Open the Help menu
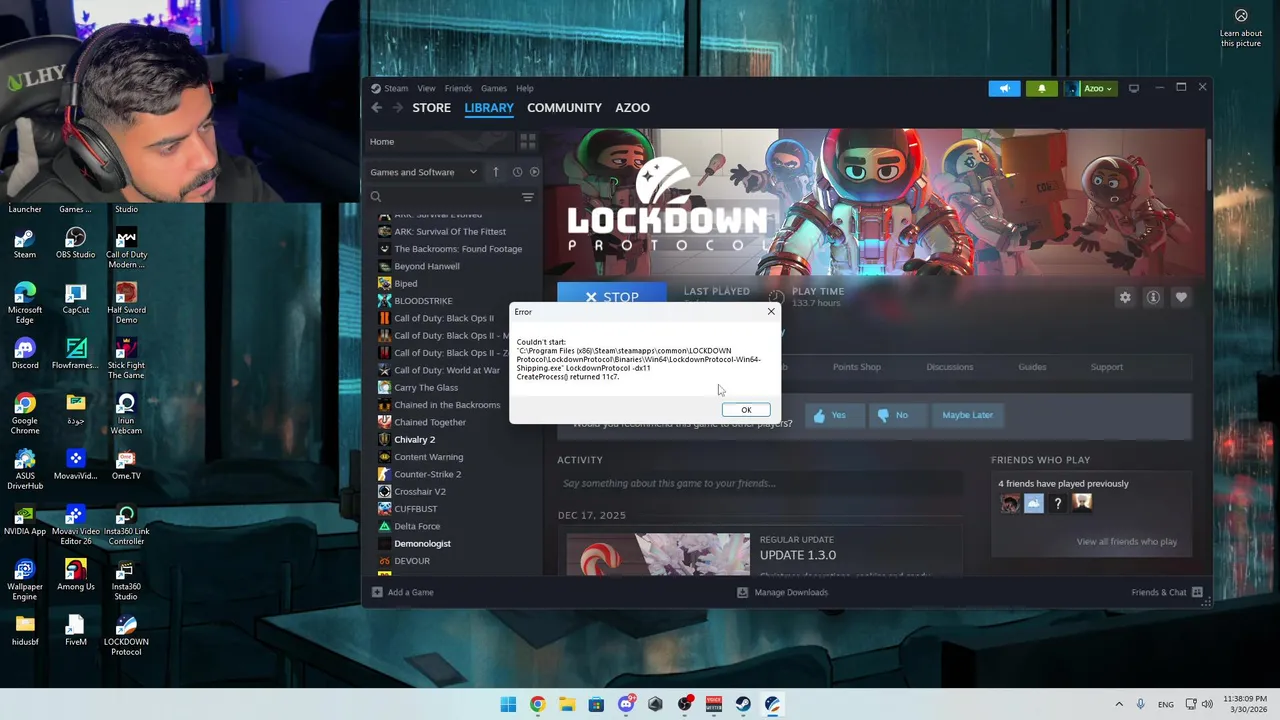The width and height of the screenshot is (1280, 720). point(525,88)
